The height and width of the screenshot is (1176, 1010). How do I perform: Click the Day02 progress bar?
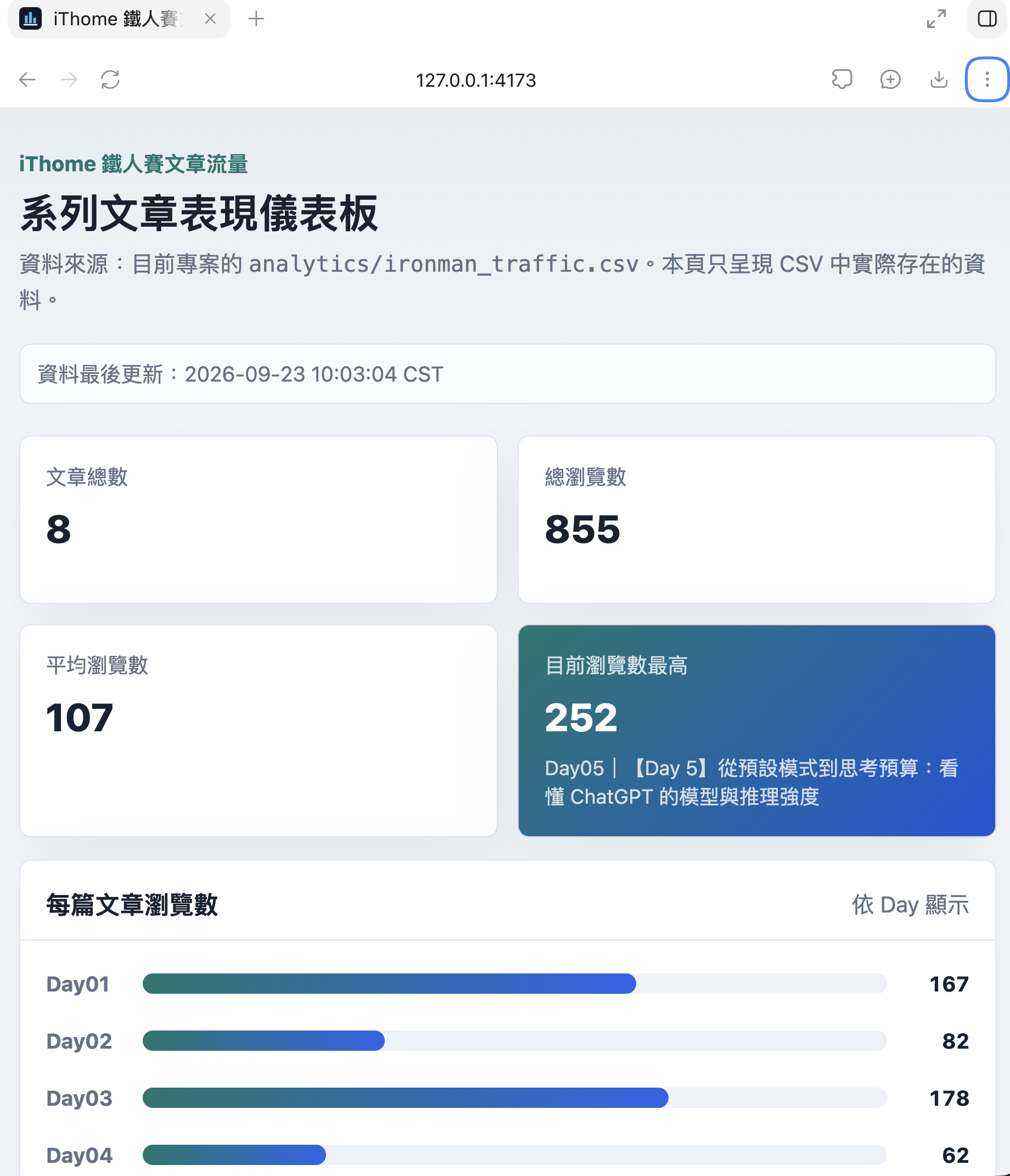click(x=515, y=1041)
